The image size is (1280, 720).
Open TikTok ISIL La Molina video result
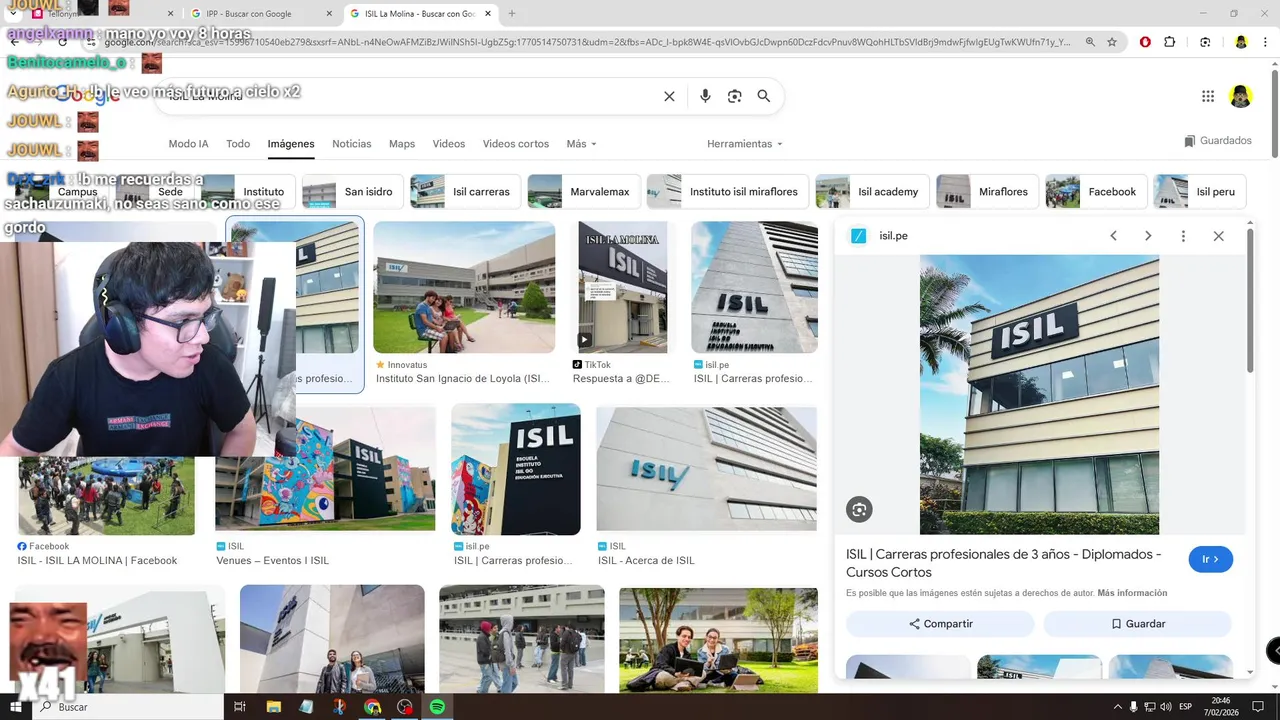pyautogui.click(x=622, y=287)
